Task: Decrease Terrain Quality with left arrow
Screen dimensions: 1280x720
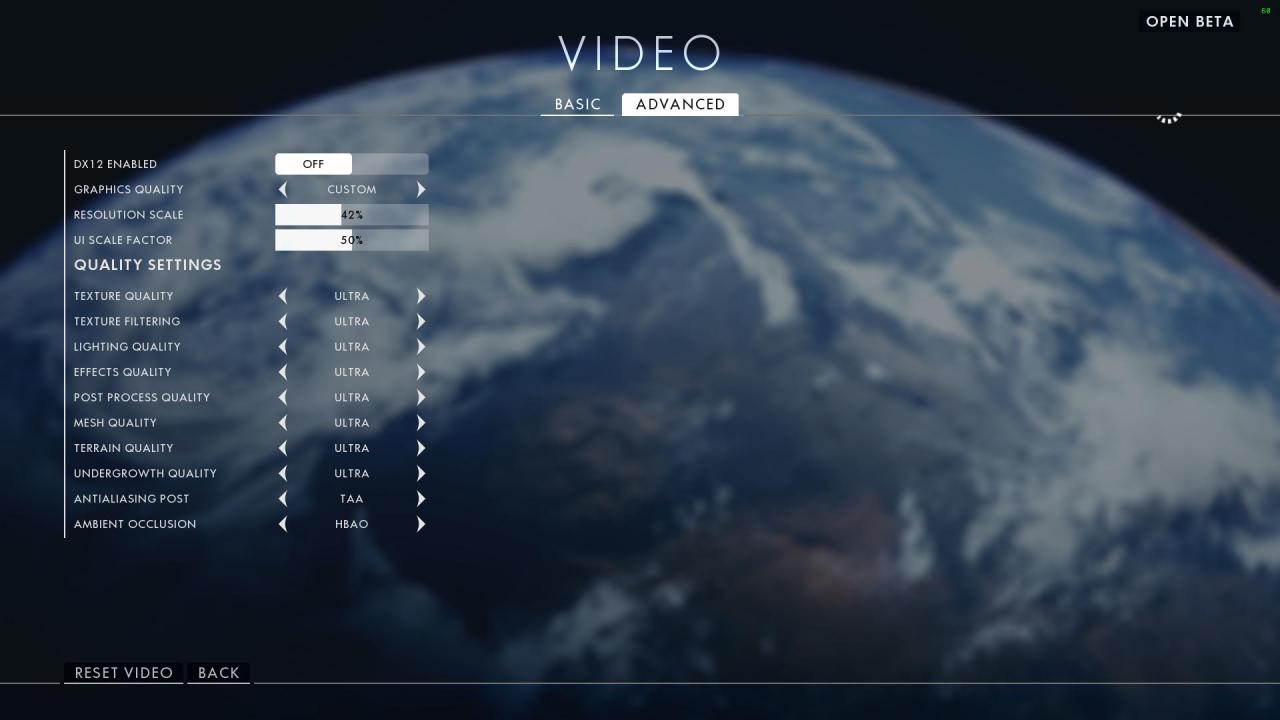Action: pyautogui.click(x=282, y=448)
